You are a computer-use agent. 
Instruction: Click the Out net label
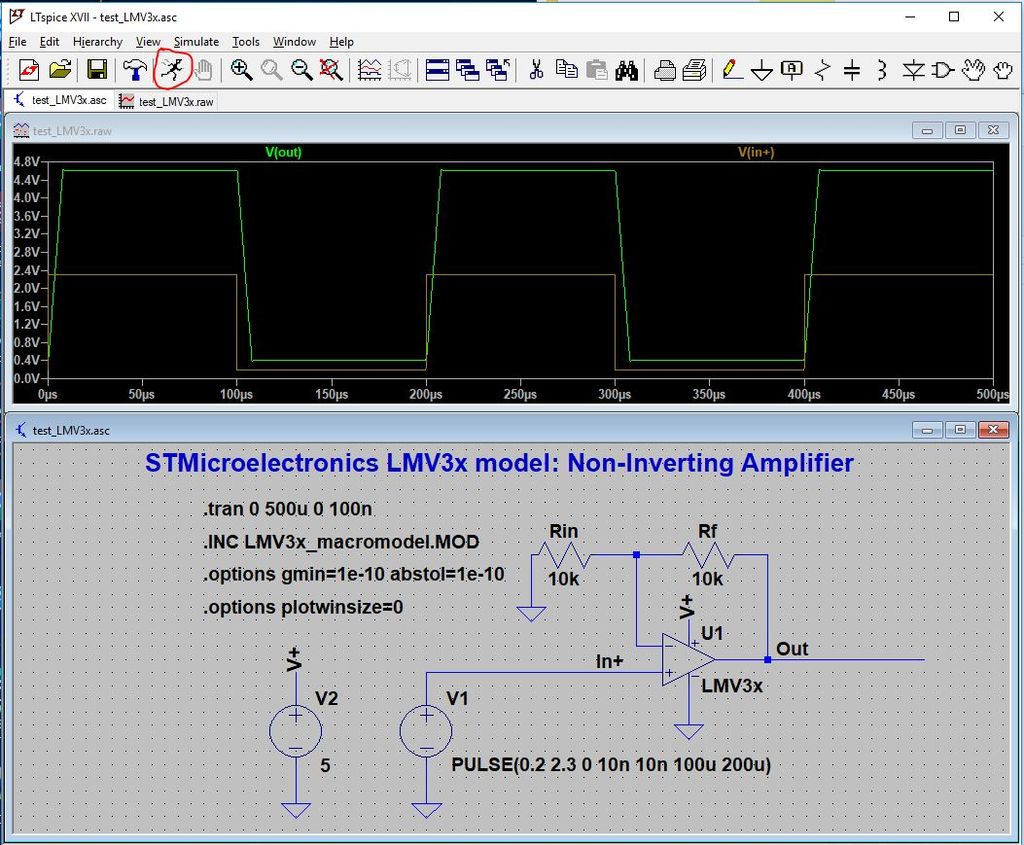pos(792,648)
